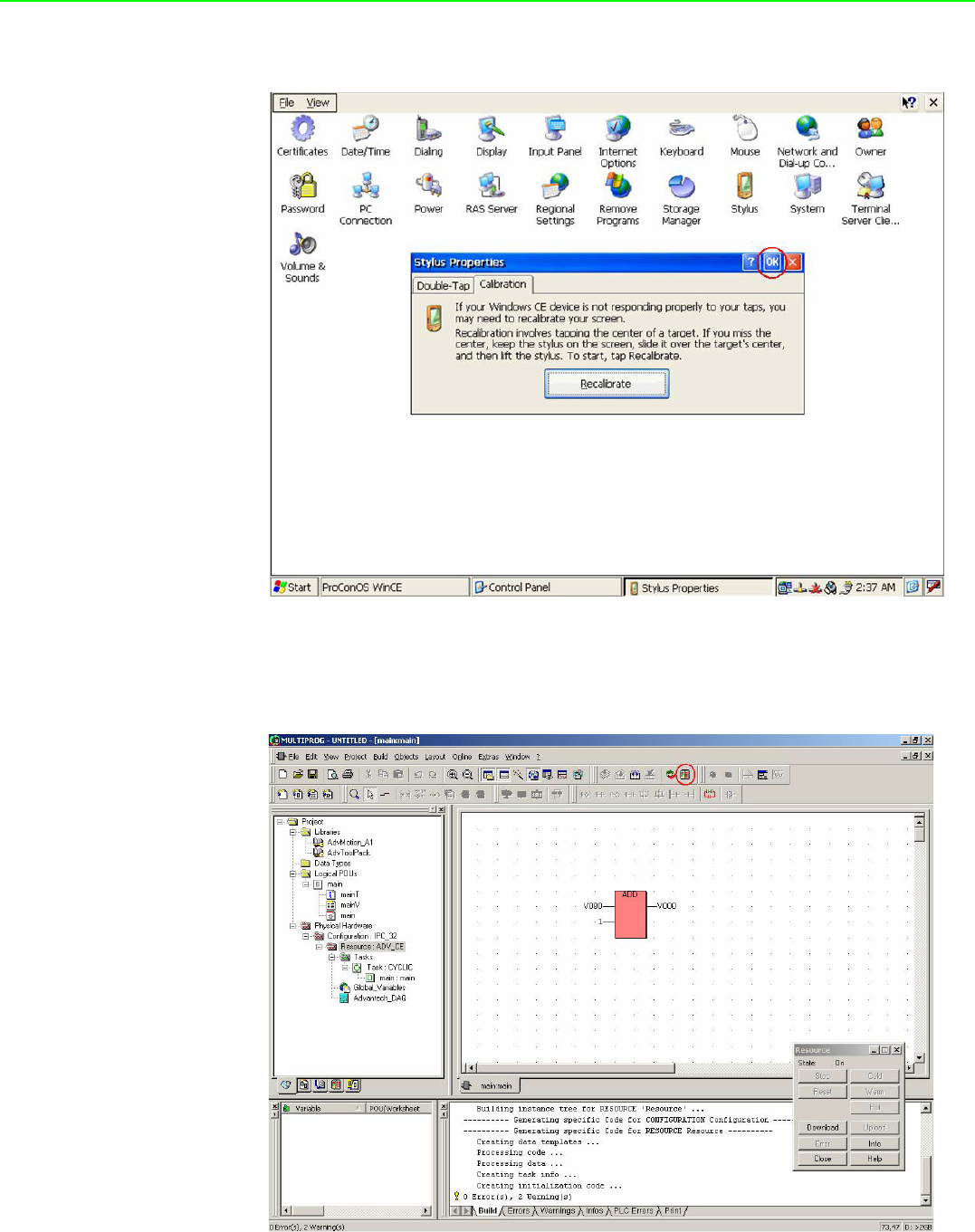Switch to the Warnings message tab
Image resolution: width=975 pixels, height=1232 pixels.
[x=558, y=1211]
